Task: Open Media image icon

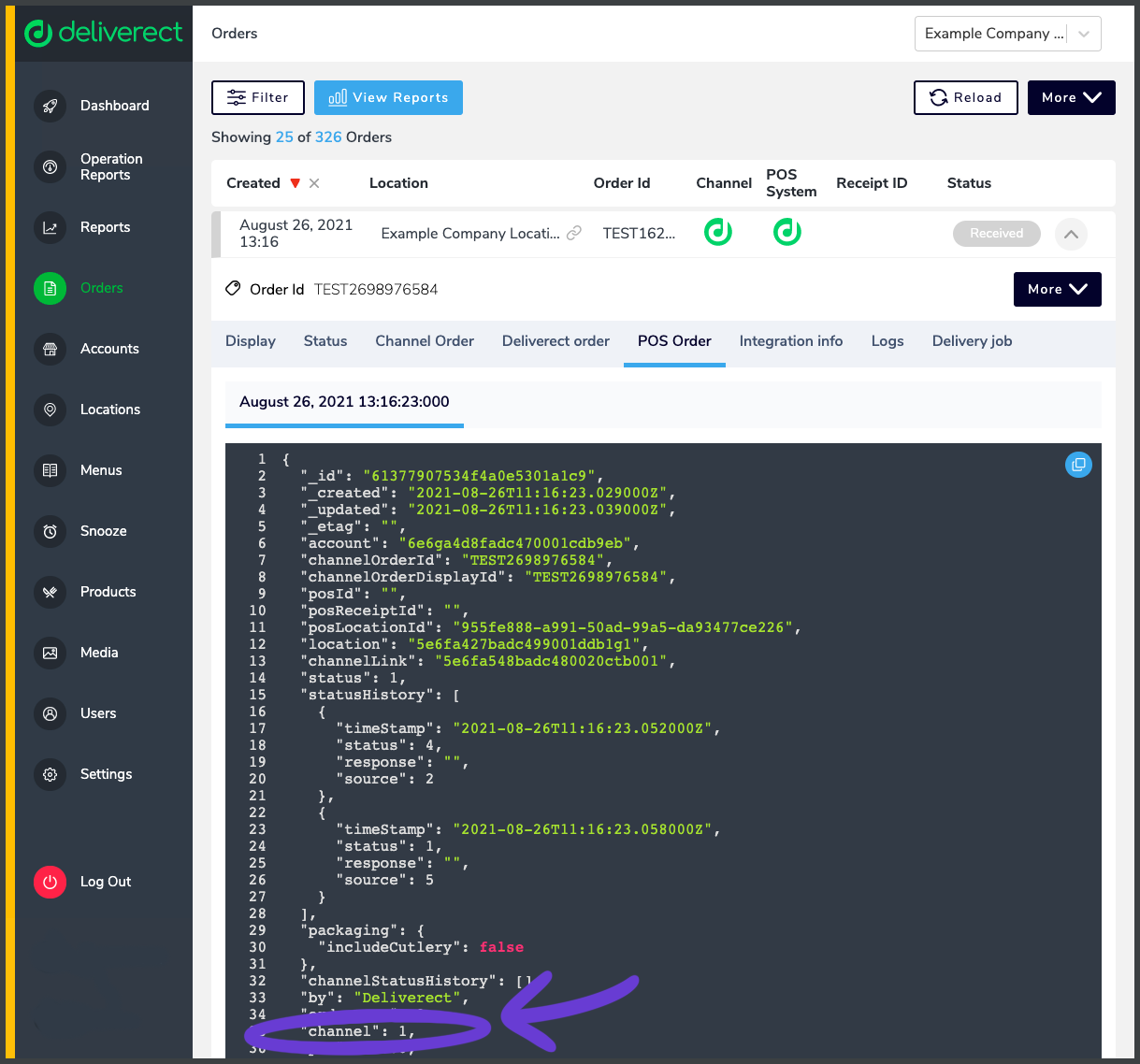Action: (51, 653)
